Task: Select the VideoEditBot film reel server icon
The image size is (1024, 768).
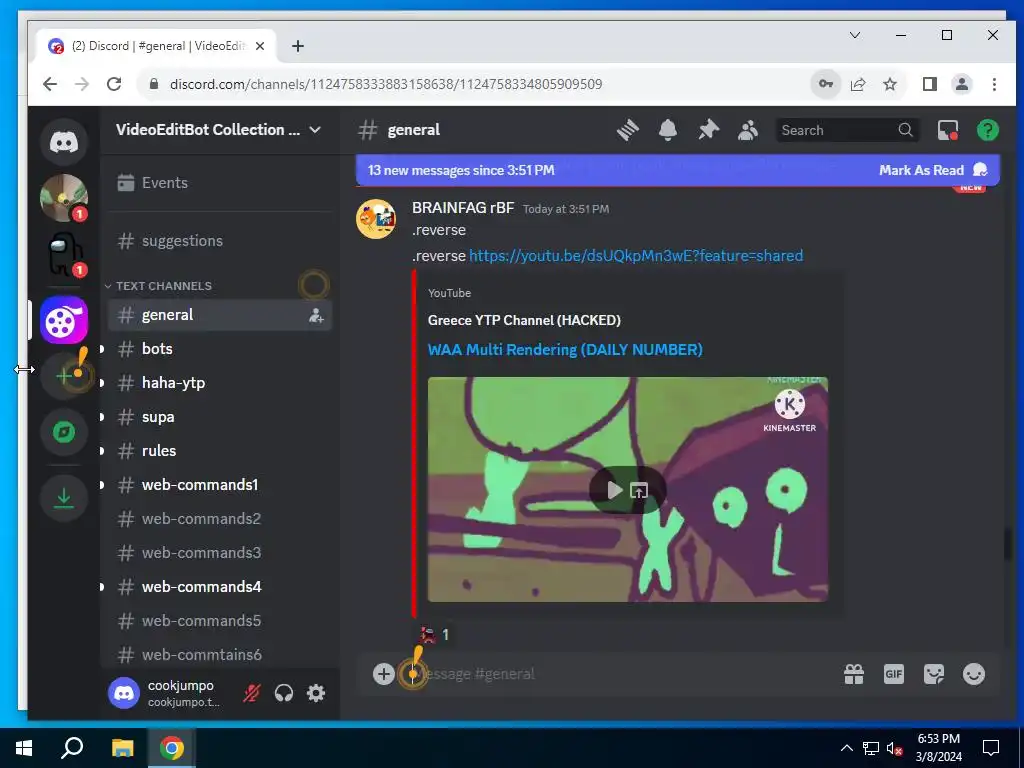Action: [x=64, y=319]
